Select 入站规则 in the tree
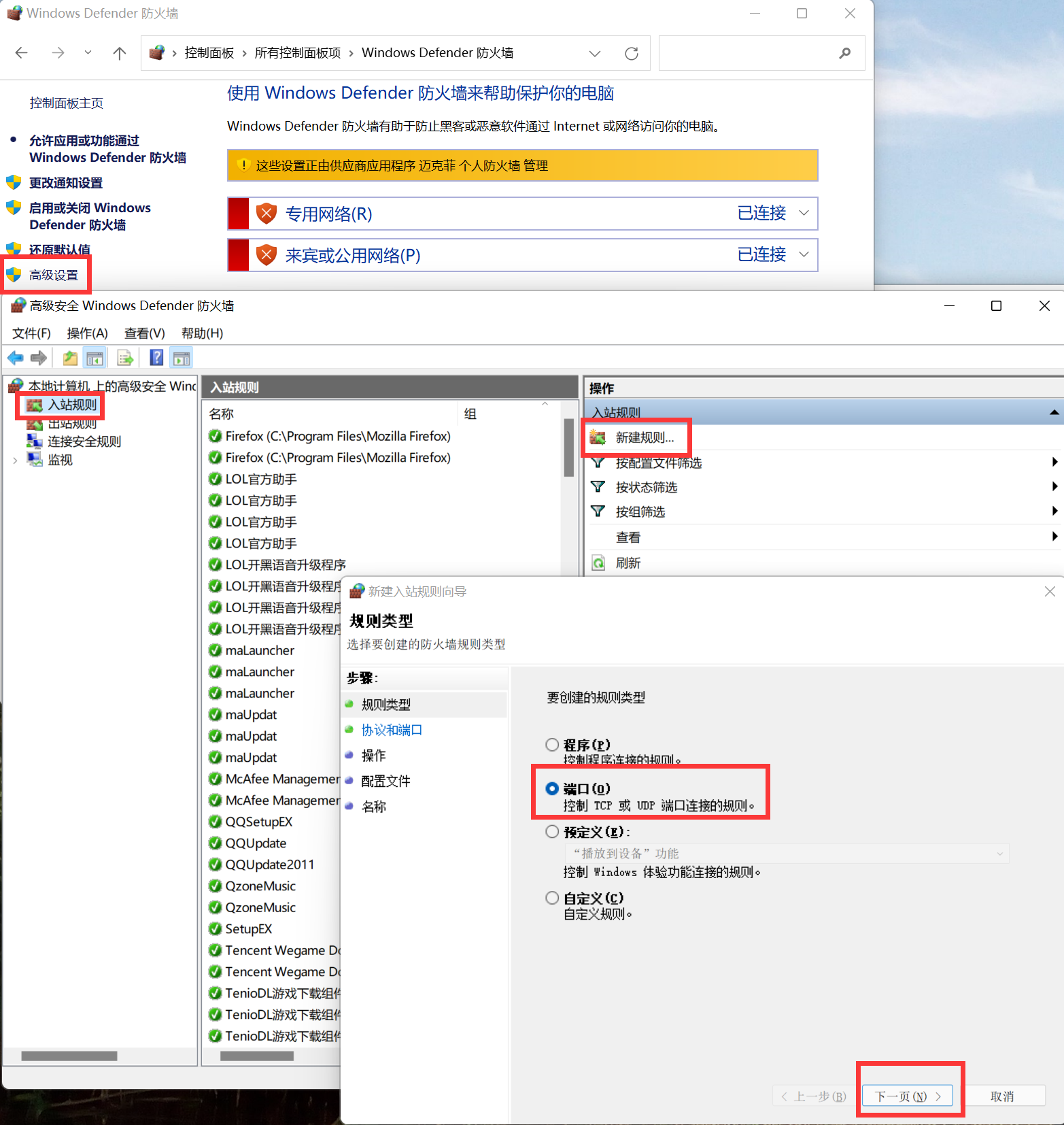Viewport: 1064px width, 1125px height. [72, 405]
